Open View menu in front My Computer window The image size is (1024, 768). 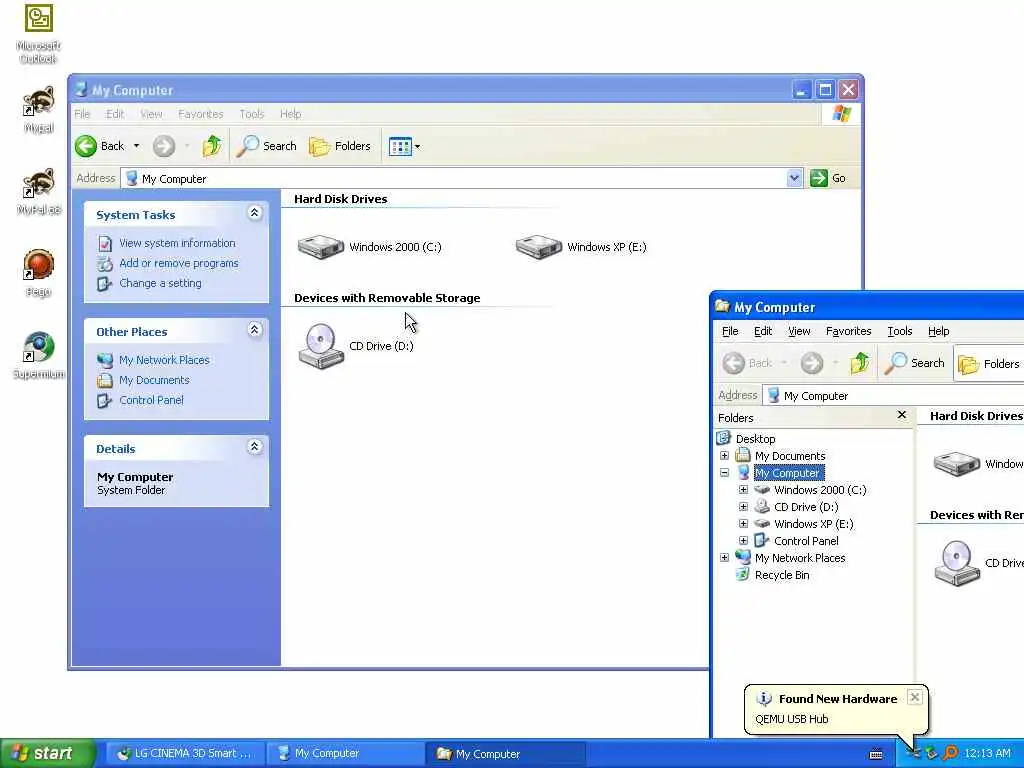pos(799,331)
